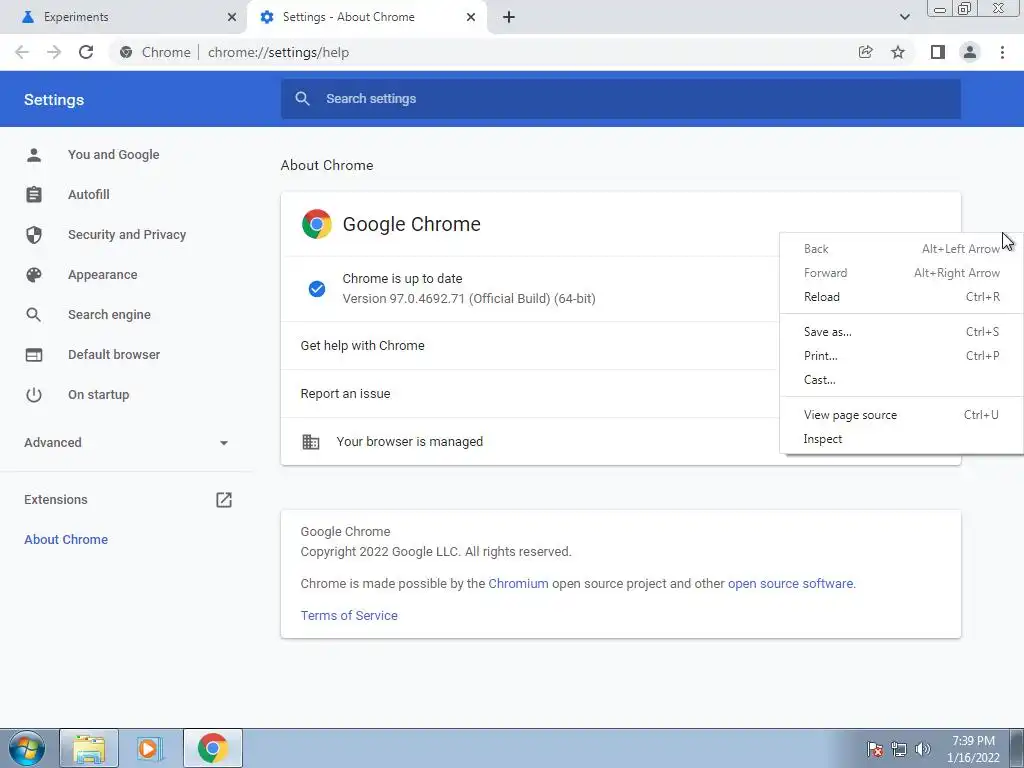This screenshot has height=768, width=1024.
Task: Choose Reload from context menu
Action: [901, 297]
